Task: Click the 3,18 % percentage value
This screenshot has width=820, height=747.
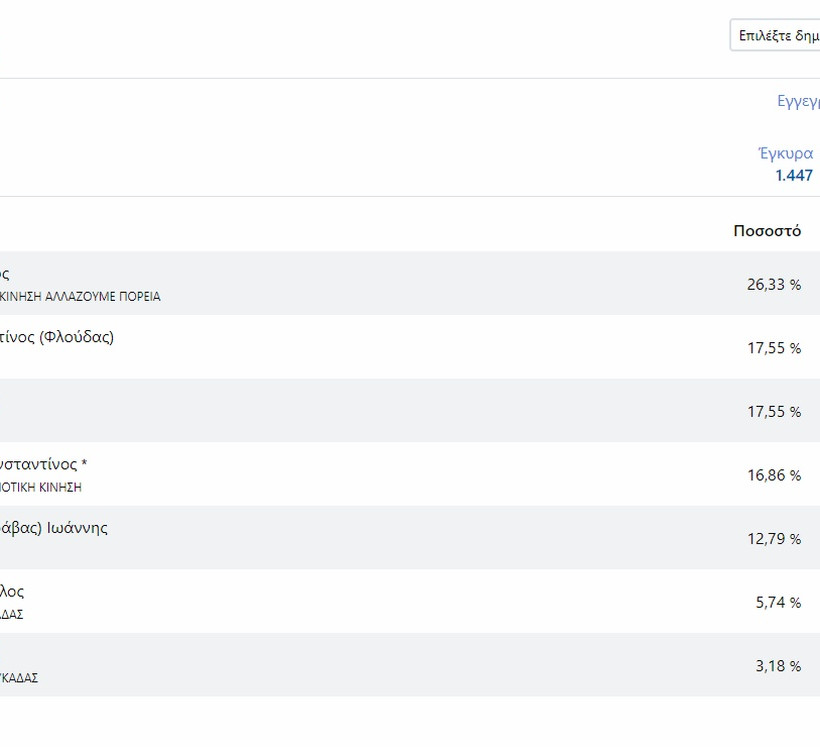Action: [x=777, y=666]
